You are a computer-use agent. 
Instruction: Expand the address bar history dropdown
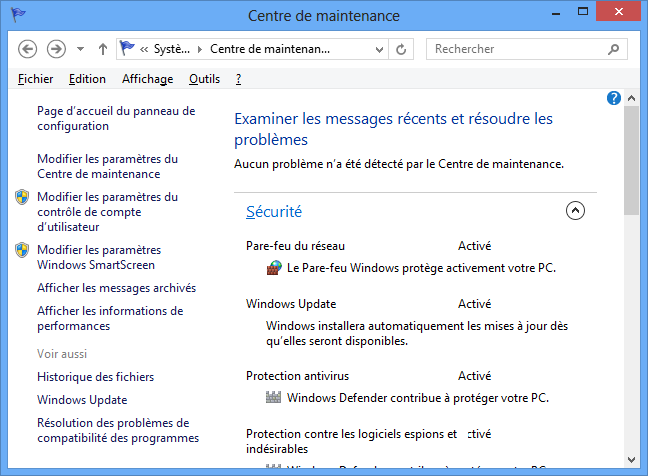[379, 50]
